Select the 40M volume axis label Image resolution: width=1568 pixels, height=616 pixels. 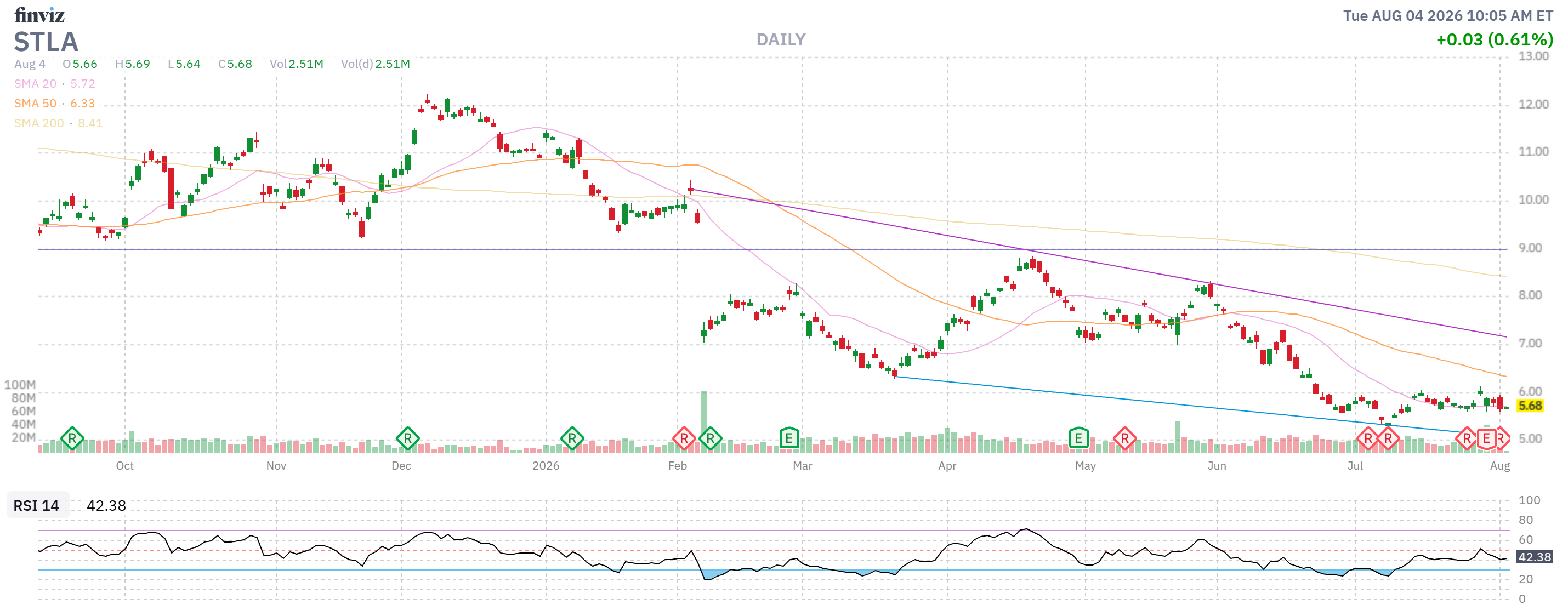point(23,424)
